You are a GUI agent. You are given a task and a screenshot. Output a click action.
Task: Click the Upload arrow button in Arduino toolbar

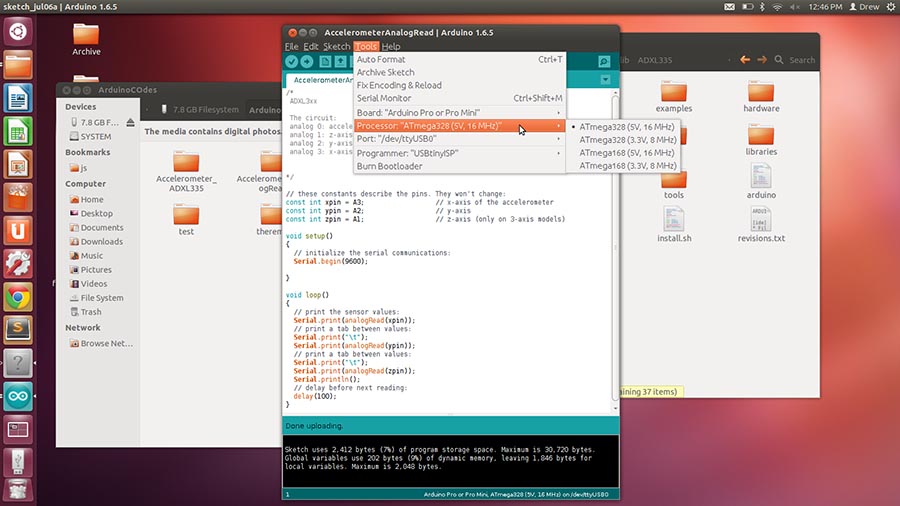click(307, 61)
